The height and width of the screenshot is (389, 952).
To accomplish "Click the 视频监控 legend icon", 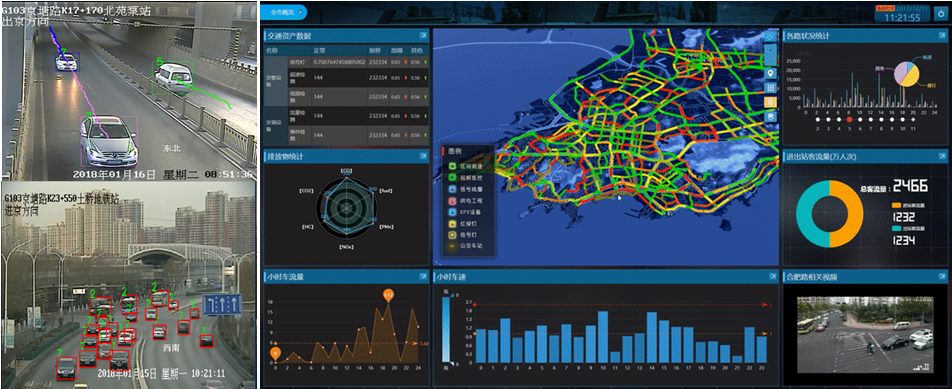I will pos(452,177).
